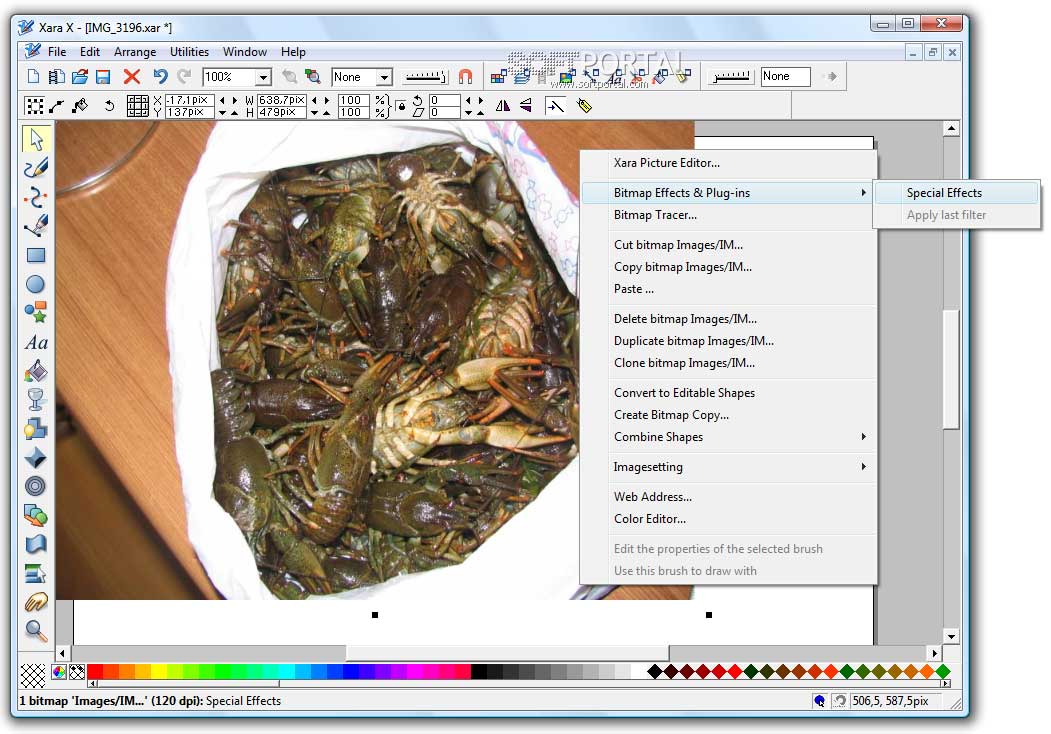Pick the Zoom magnifier tool
The width and height of the screenshot is (1051, 734).
[36, 631]
